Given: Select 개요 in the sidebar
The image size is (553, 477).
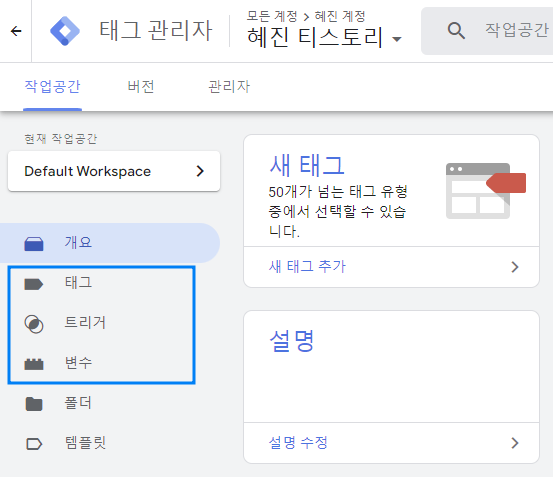Looking at the screenshot, I should [110, 243].
